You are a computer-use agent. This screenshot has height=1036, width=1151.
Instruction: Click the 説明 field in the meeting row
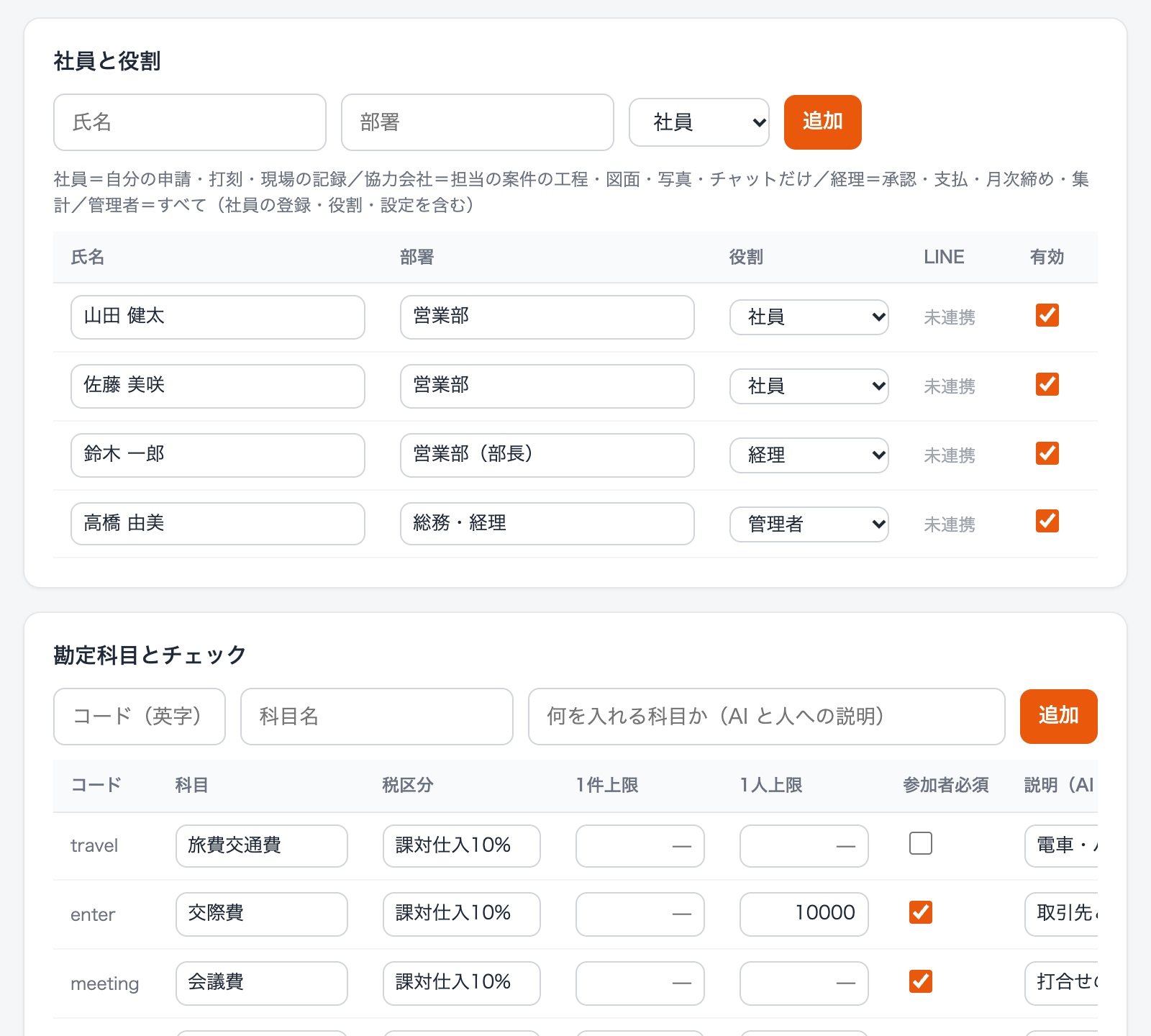1062,983
